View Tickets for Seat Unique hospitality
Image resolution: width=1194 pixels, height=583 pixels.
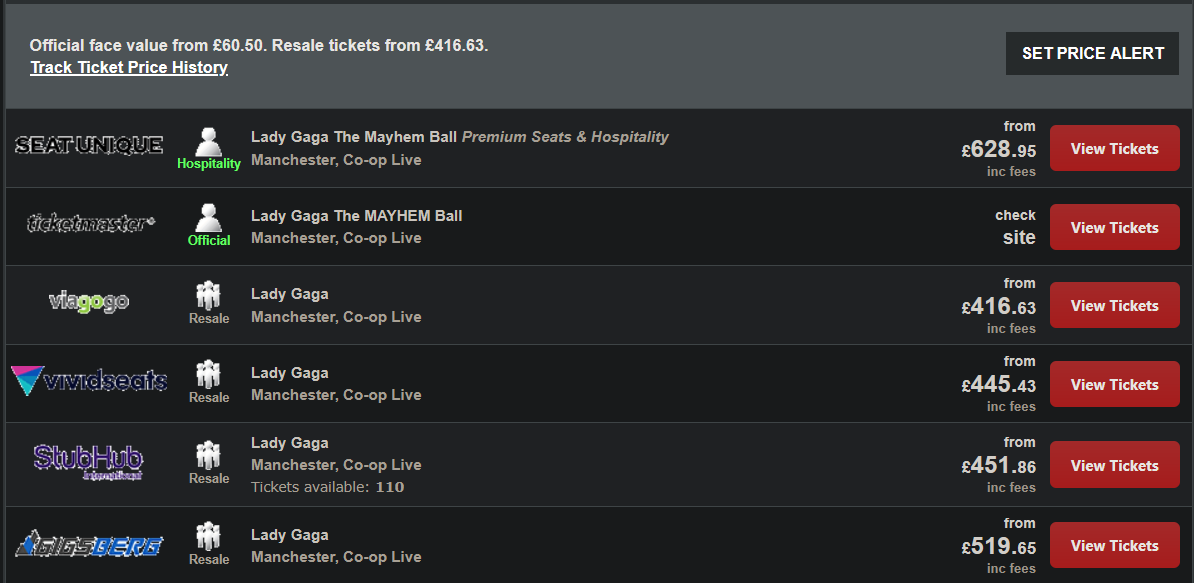tap(1115, 148)
